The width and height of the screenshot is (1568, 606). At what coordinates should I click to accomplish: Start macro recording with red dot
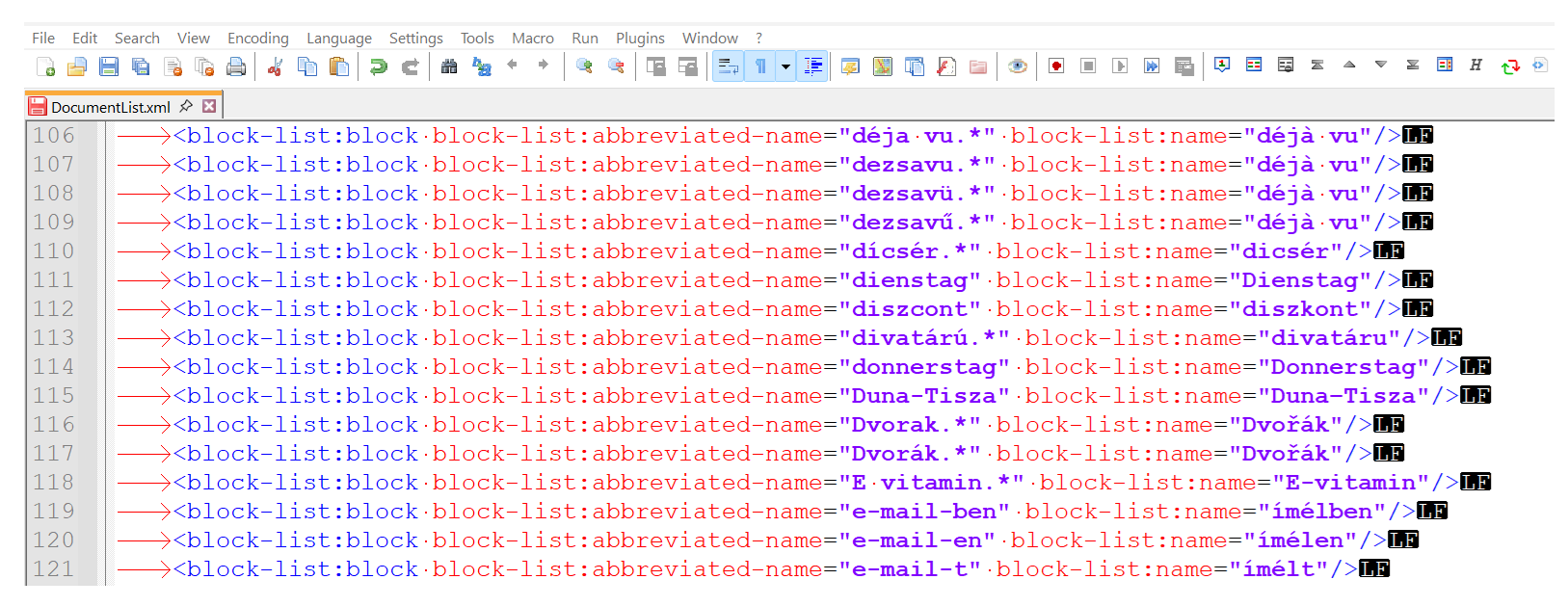pyautogui.click(x=1056, y=66)
